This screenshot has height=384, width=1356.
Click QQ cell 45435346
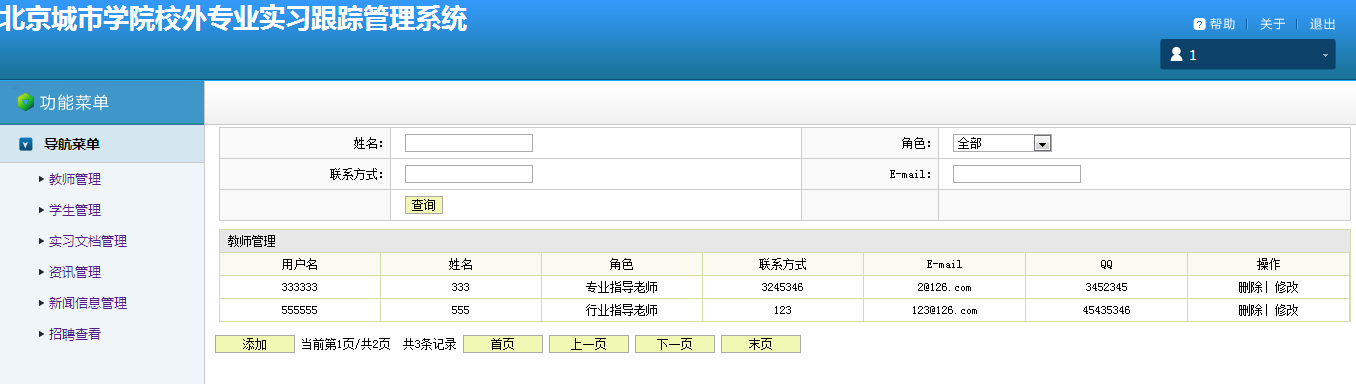pyautogui.click(x=1106, y=310)
